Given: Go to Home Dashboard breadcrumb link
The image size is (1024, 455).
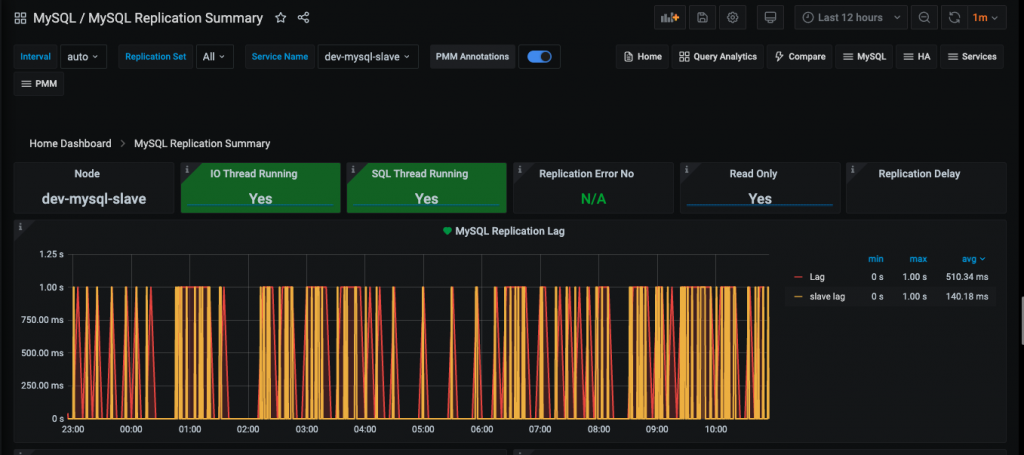Looking at the screenshot, I should click(x=70, y=143).
